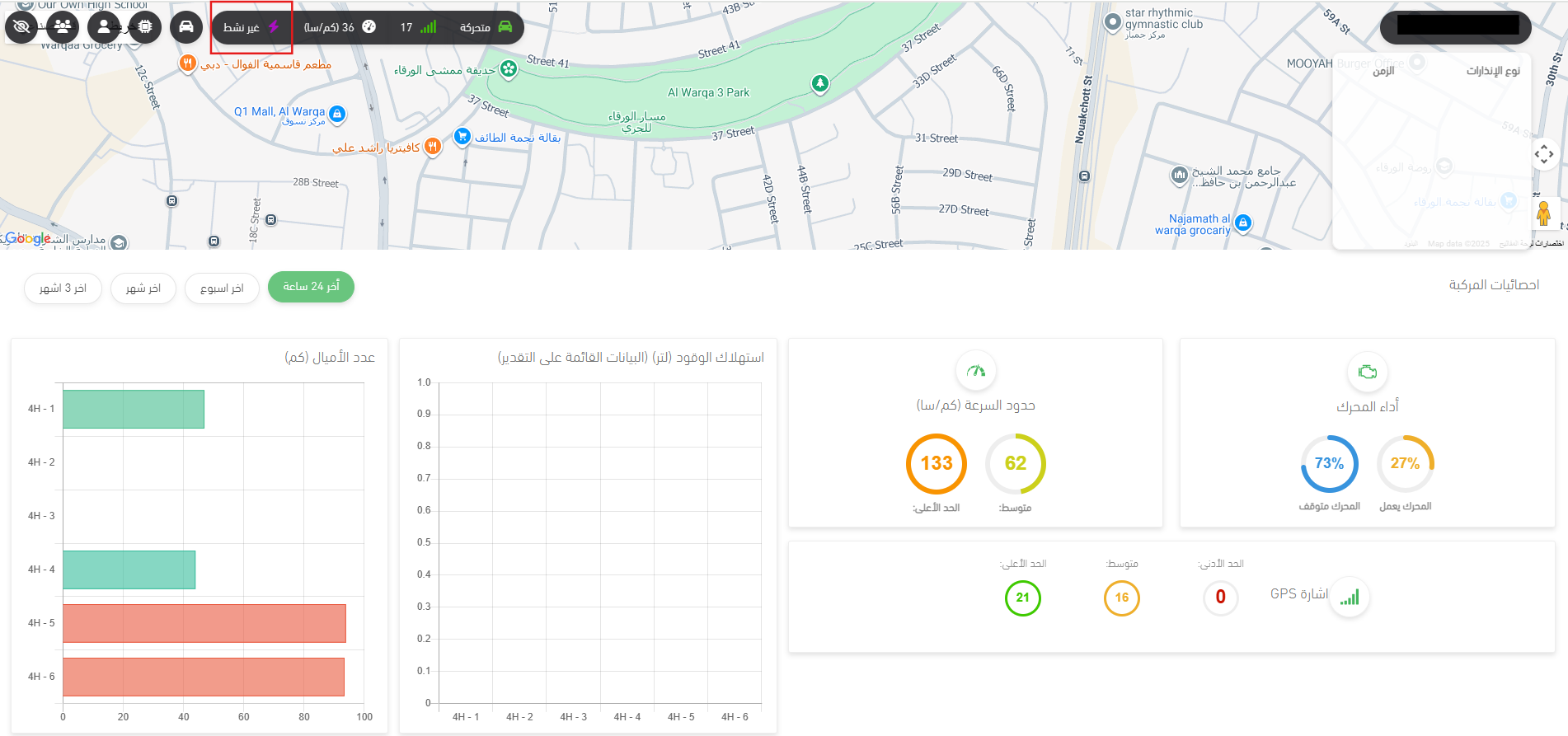Select the 'أخر 24 ساعة' time range
The height and width of the screenshot is (736, 1568).
(311, 287)
